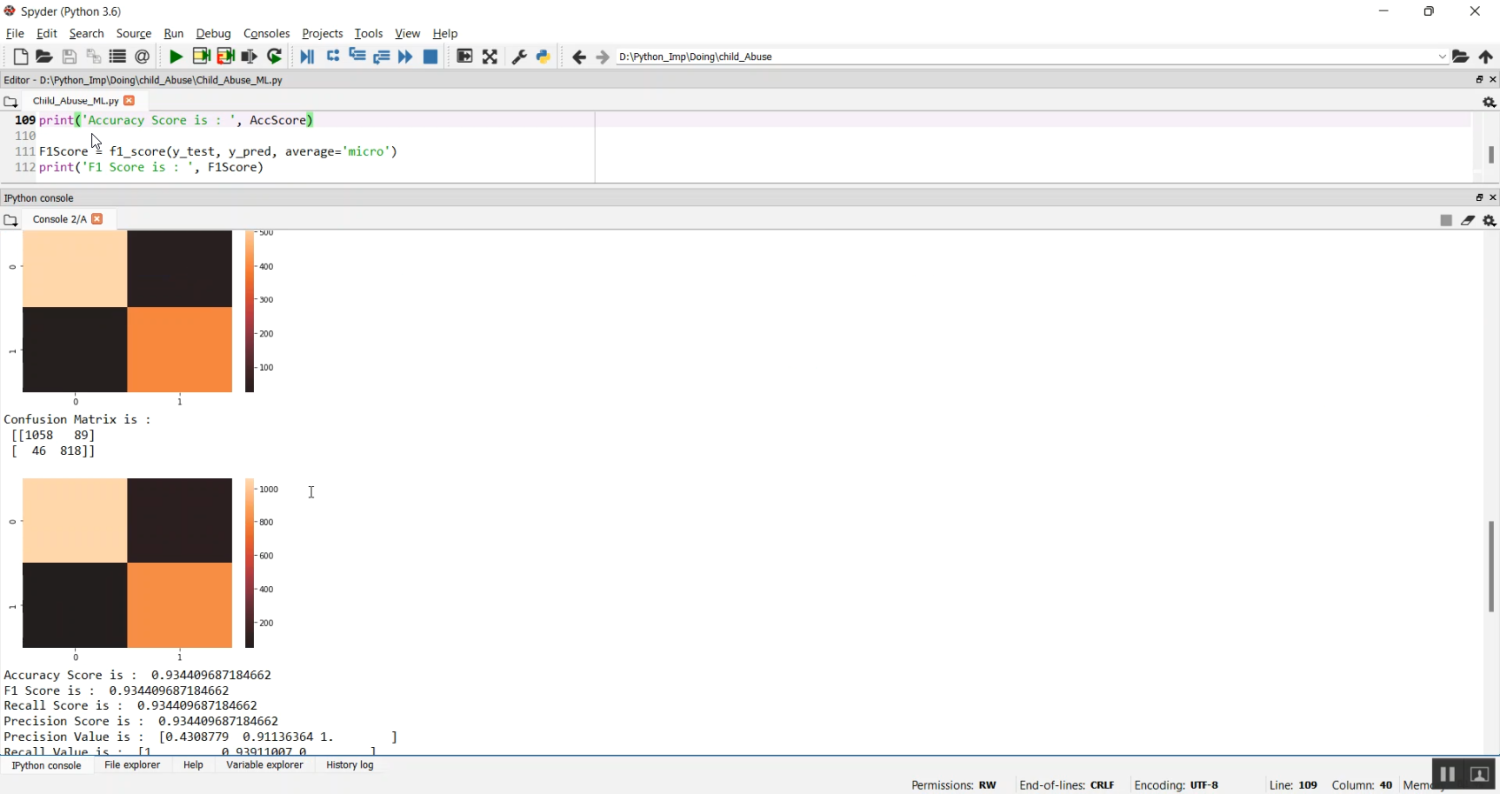Toggle fullscreen mode with the arrows icon
Viewport: 1500px width, 794px height.
[489, 57]
